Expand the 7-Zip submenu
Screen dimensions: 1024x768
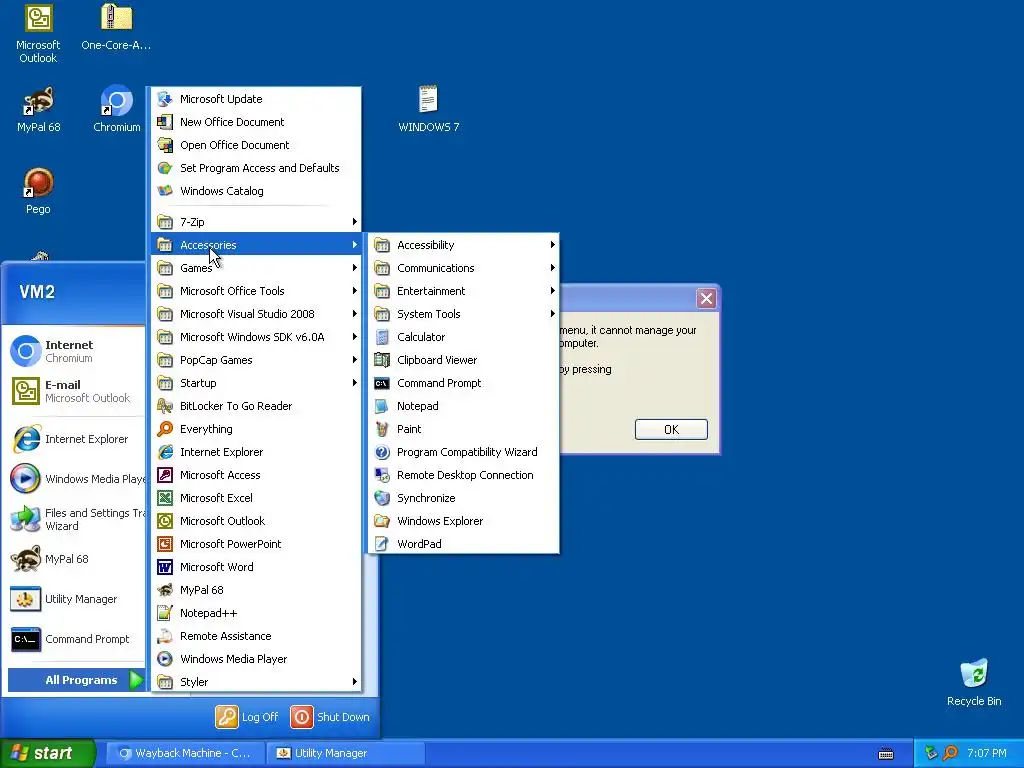coord(257,222)
